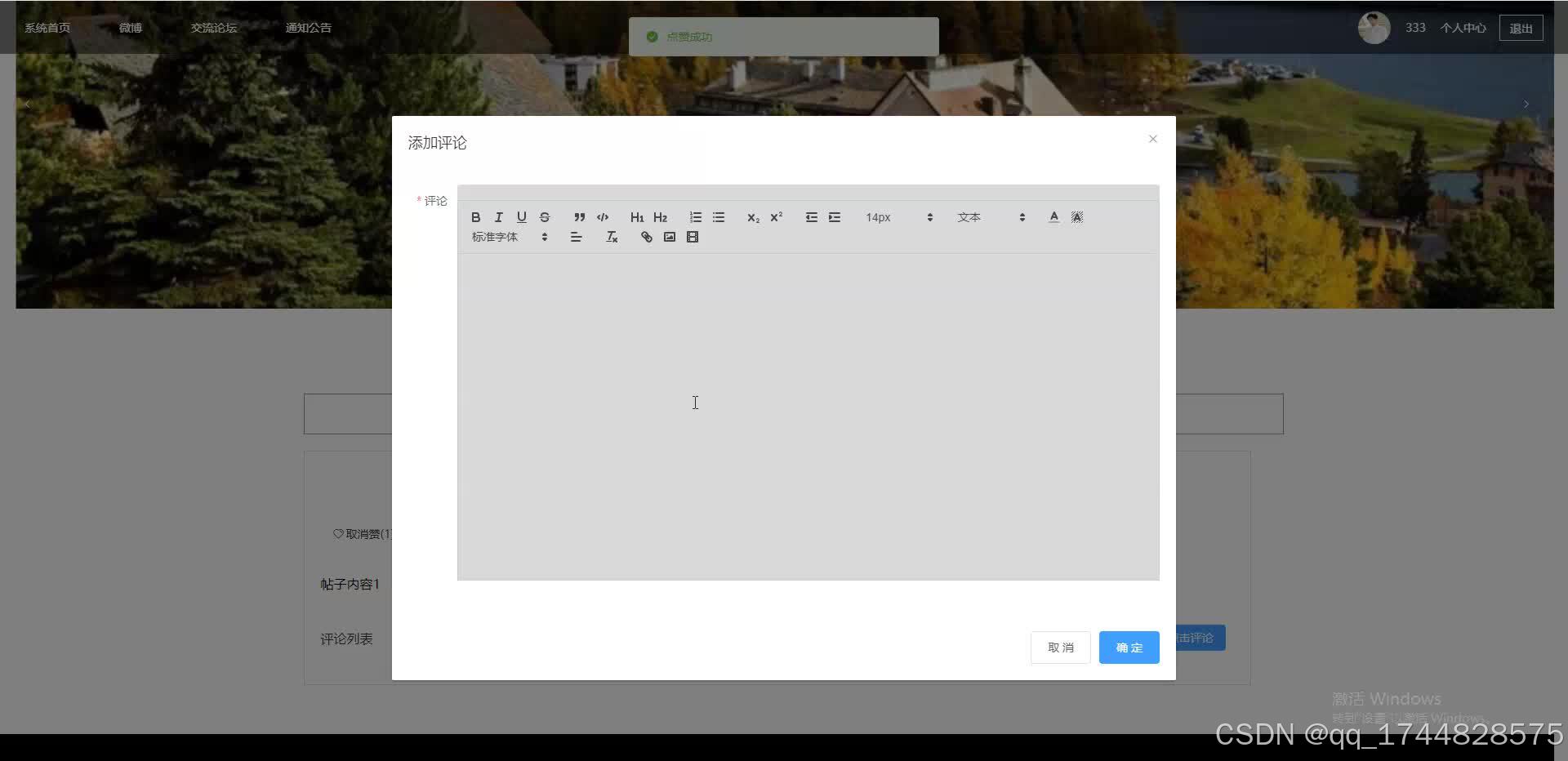
Task: Clear text formatting
Action: 612,237
